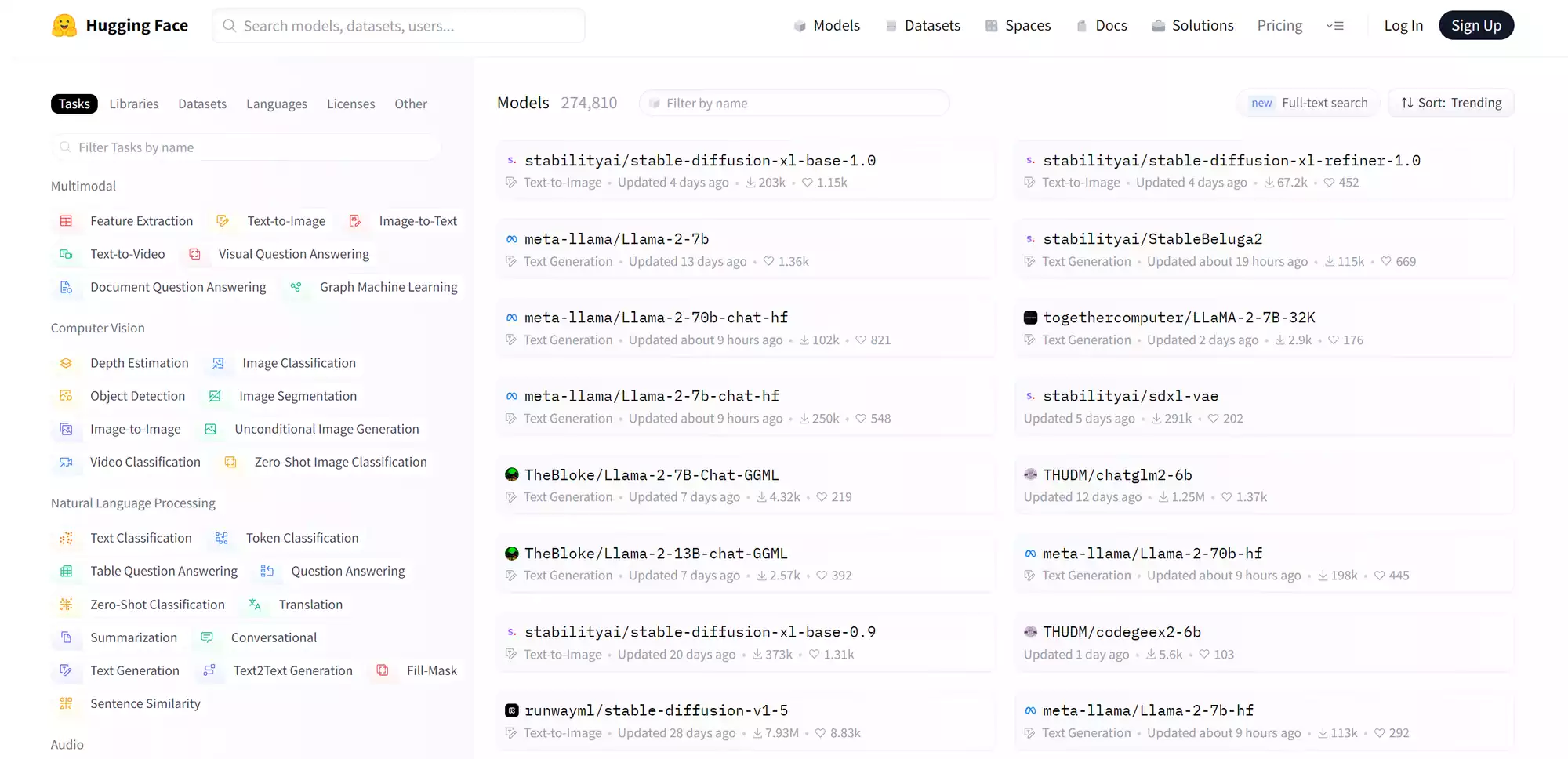Select the Text Classification icon
Image resolution: width=1568 pixels, height=759 pixels.
click(66, 538)
